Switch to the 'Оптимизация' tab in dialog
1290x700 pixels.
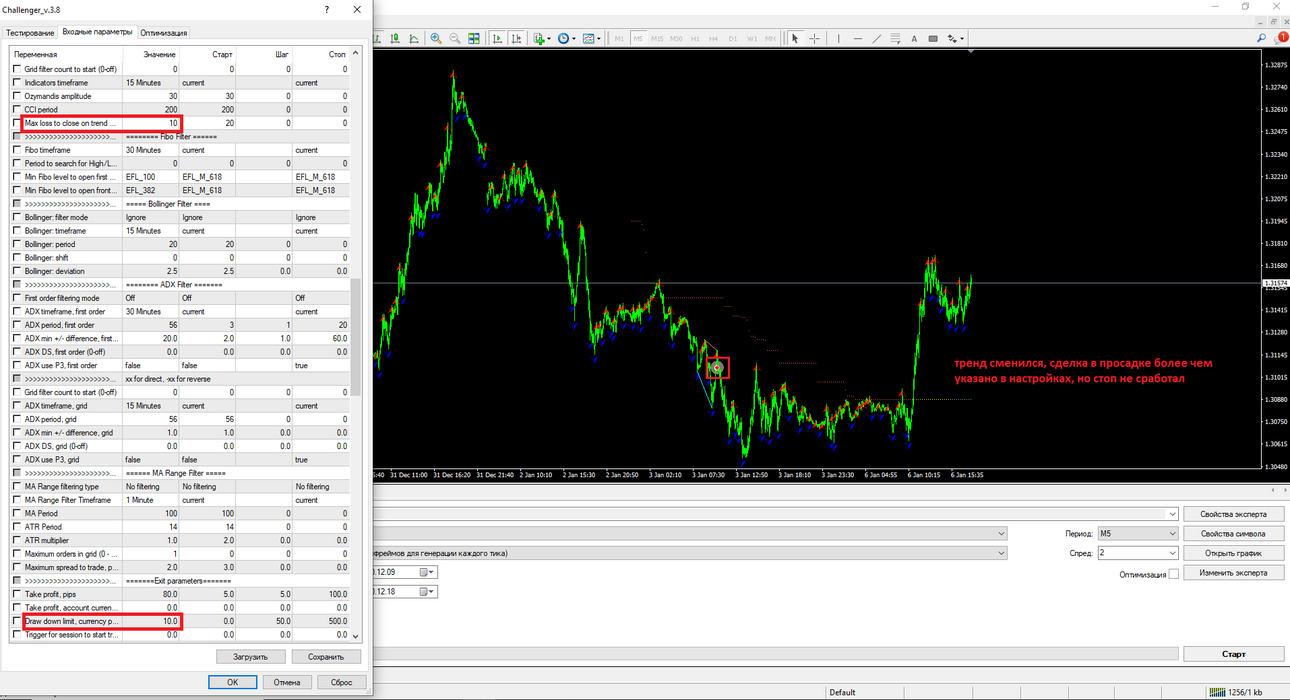(163, 33)
